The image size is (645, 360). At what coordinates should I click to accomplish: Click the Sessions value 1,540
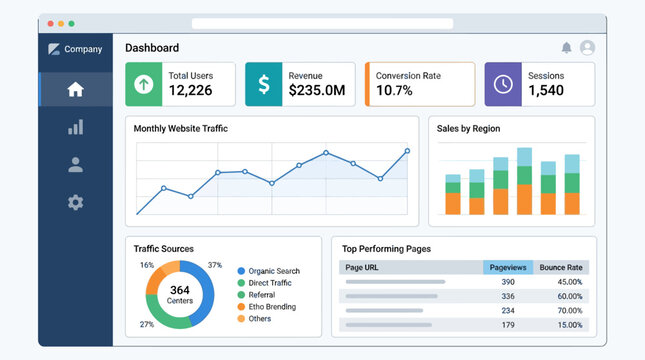click(546, 91)
